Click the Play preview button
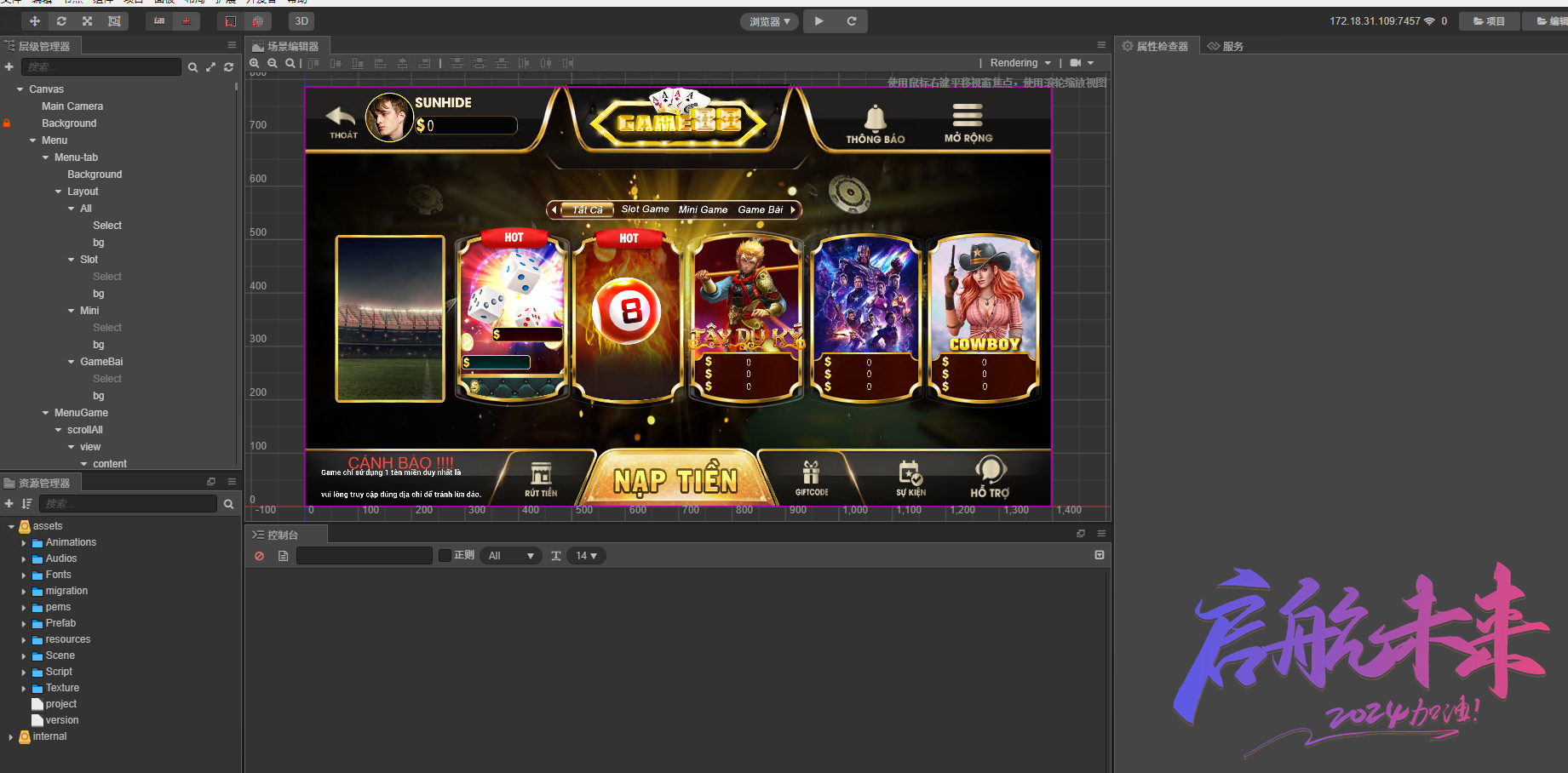 coord(818,21)
